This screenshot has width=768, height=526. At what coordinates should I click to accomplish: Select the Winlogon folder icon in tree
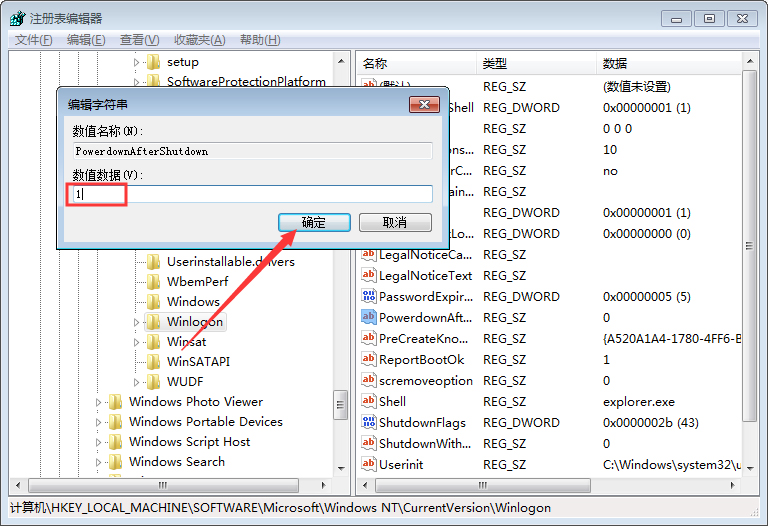[x=153, y=322]
